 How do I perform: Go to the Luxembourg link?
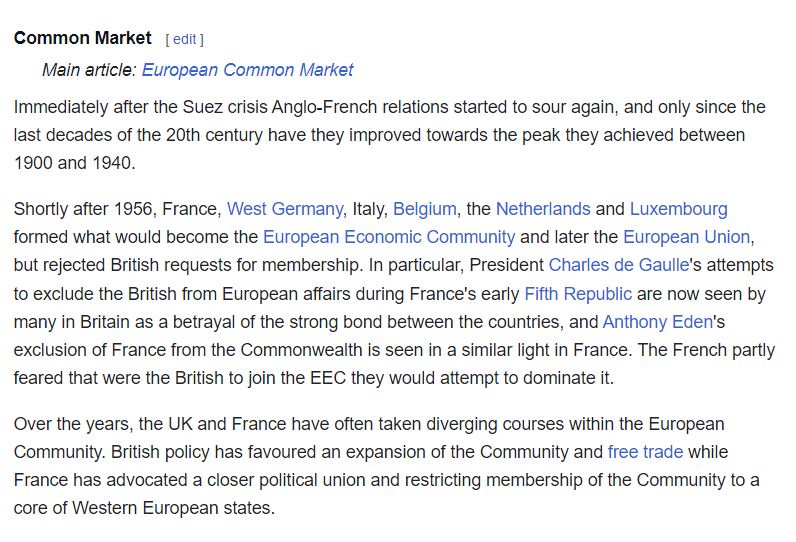[x=679, y=209]
